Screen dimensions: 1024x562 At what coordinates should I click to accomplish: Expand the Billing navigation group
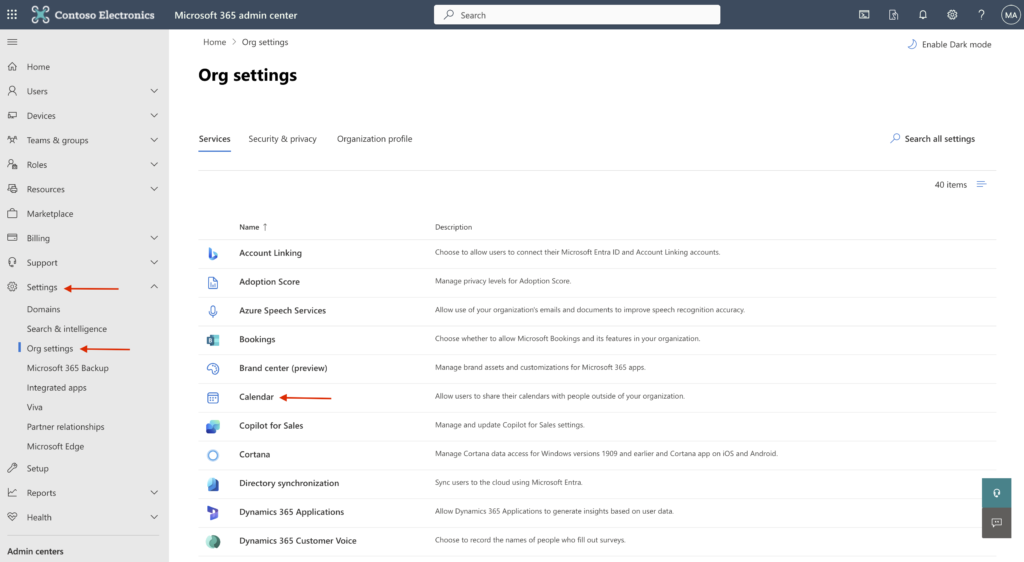pyautogui.click(x=154, y=238)
